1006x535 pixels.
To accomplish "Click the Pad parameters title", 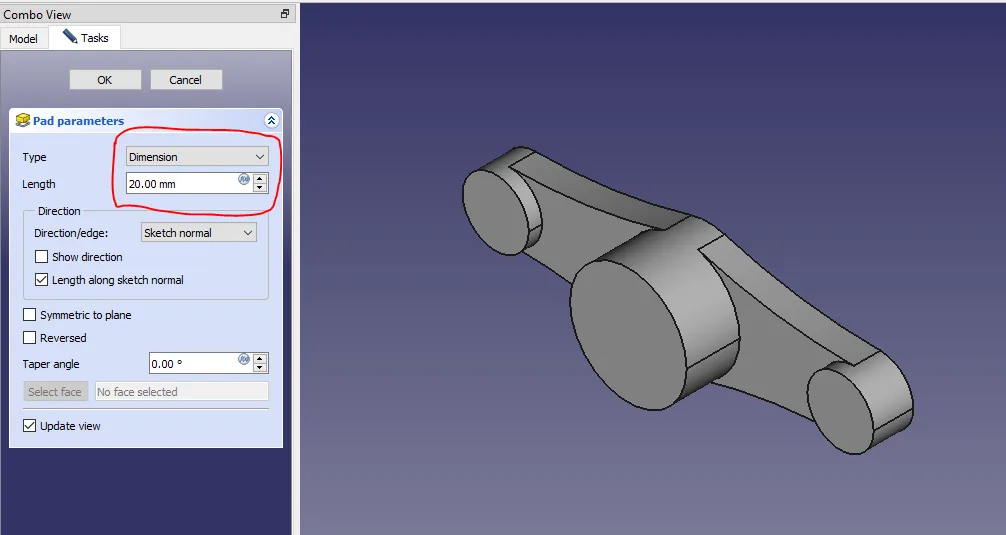I will coord(78,121).
